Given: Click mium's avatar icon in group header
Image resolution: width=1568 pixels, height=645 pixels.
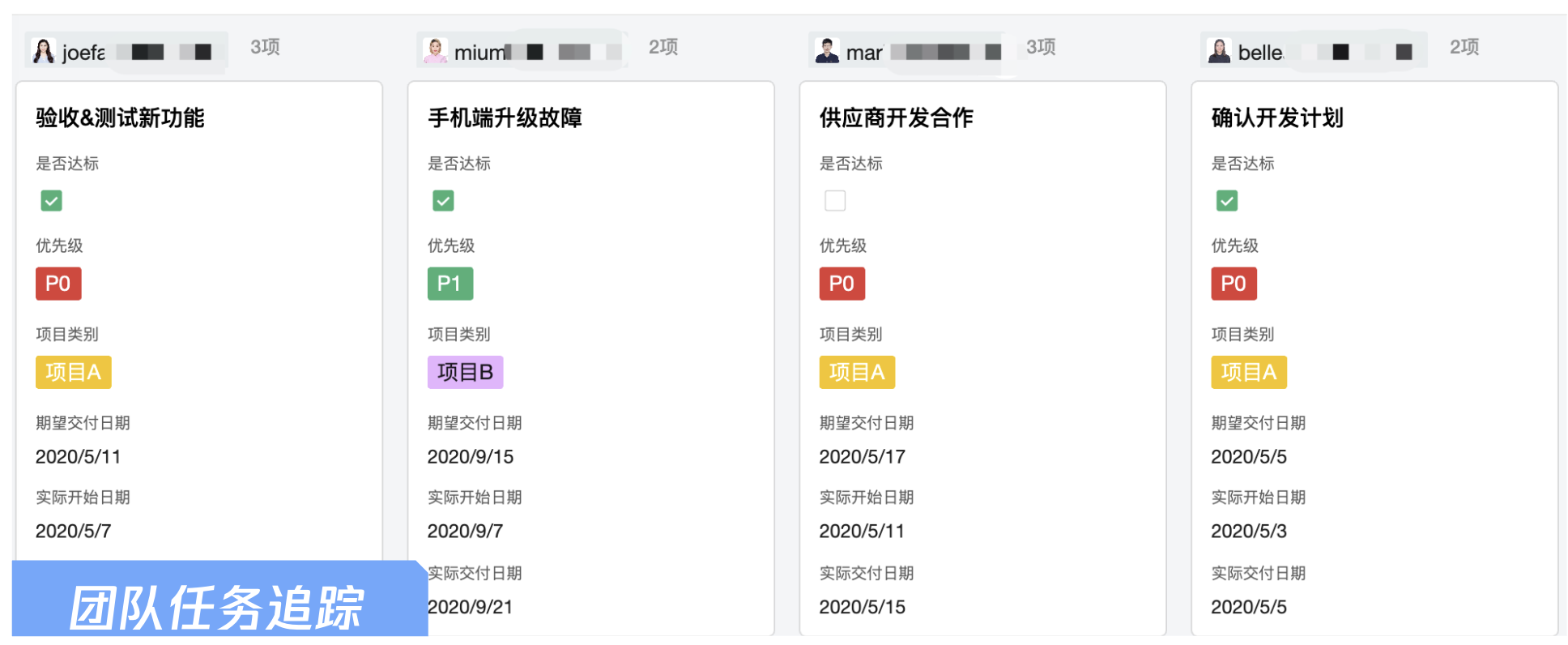Looking at the screenshot, I should [x=436, y=52].
